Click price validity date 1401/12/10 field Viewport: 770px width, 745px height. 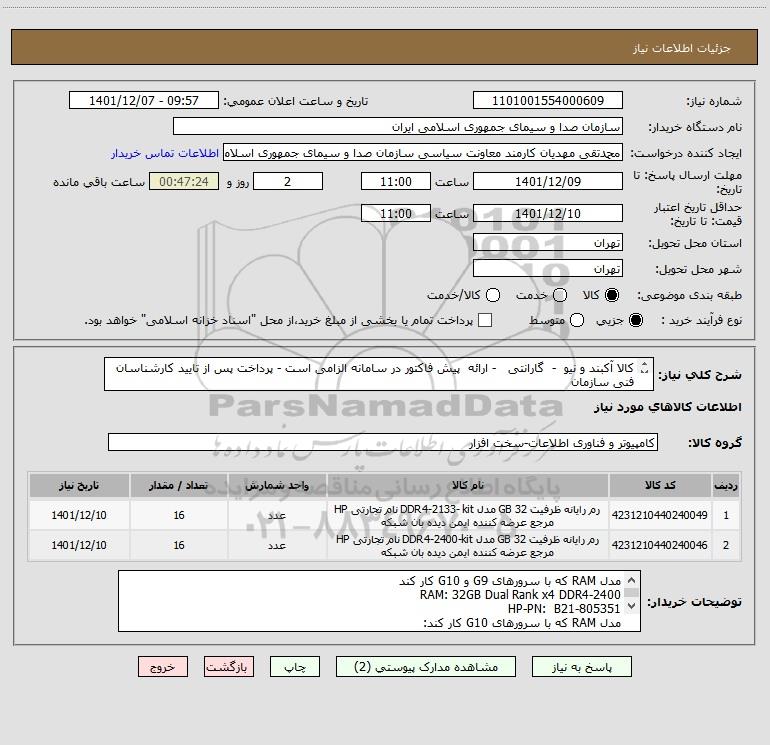[548, 213]
